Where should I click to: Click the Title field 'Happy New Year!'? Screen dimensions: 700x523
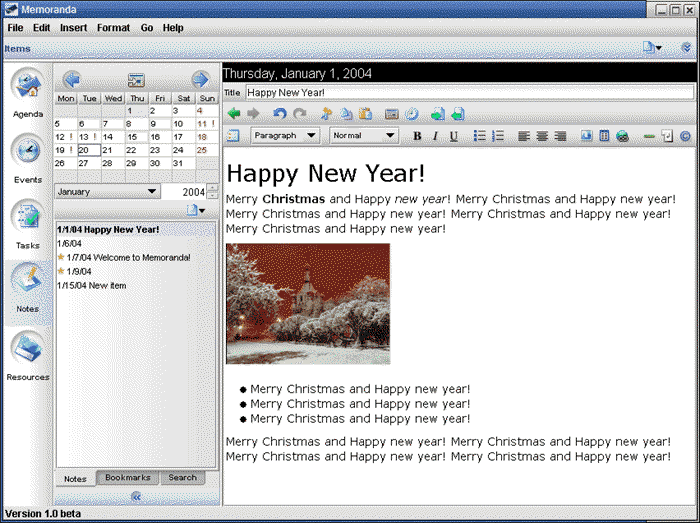(x=470, y=92)
